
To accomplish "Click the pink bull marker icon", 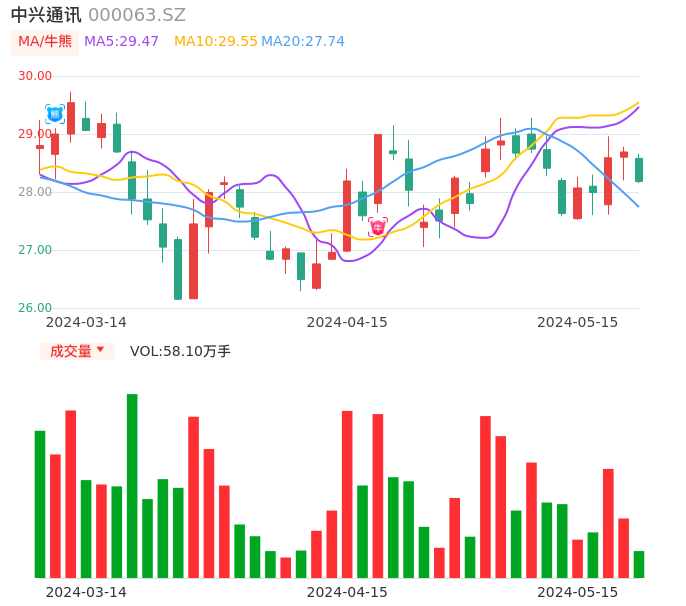I will coord(378,227).
